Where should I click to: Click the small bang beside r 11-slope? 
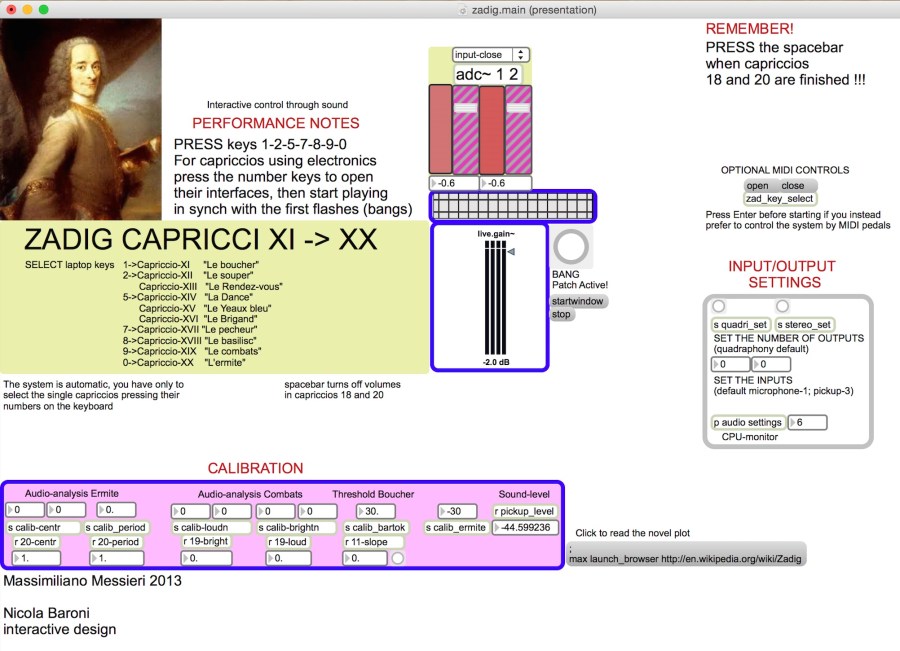coord(397,558)
